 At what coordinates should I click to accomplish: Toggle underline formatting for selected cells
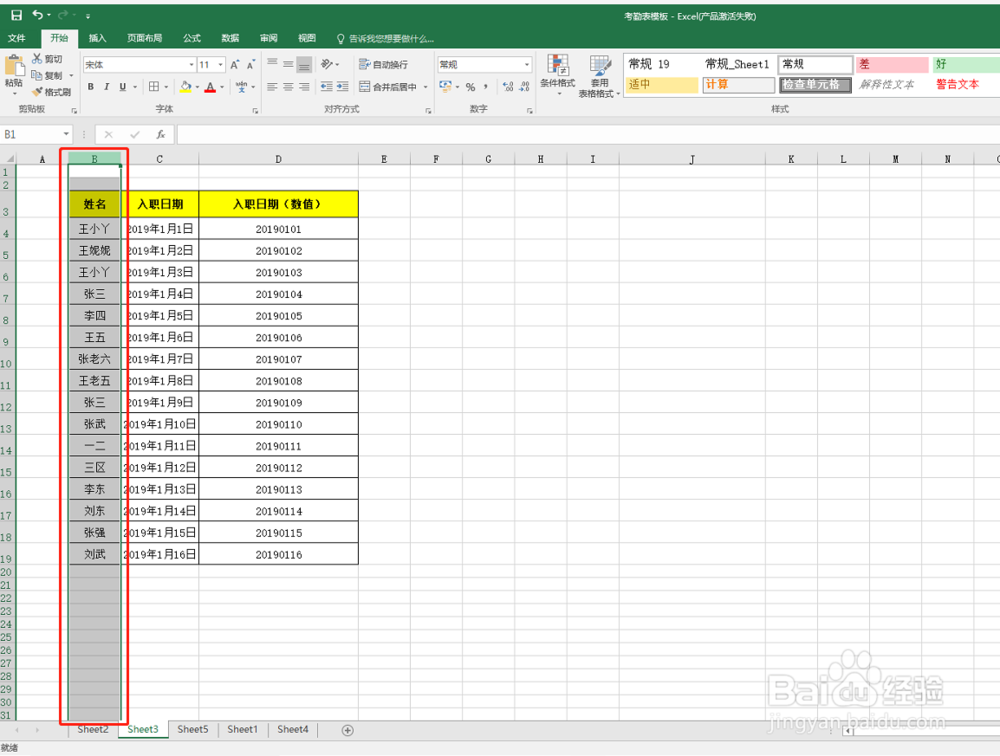[122, 86]
